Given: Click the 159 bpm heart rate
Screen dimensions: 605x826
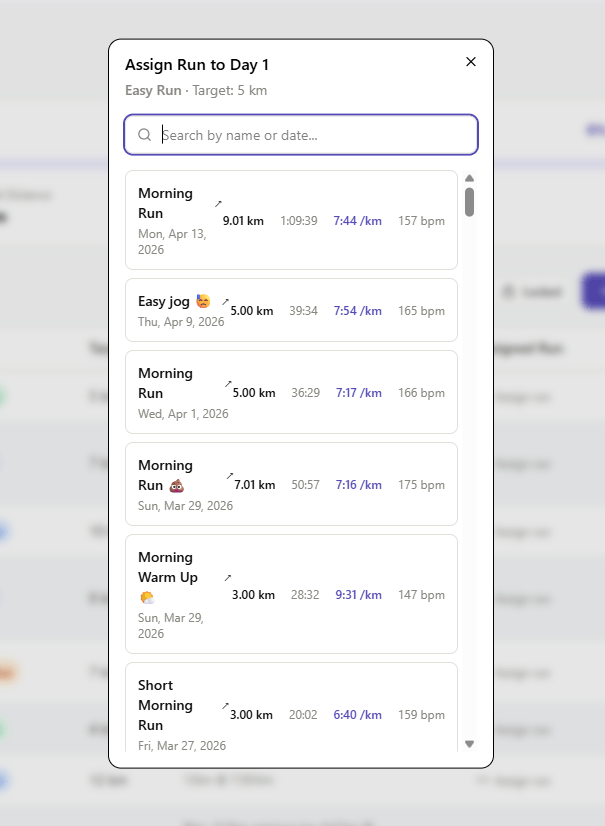Looking at the screenshot, I should tap(421, 715).
